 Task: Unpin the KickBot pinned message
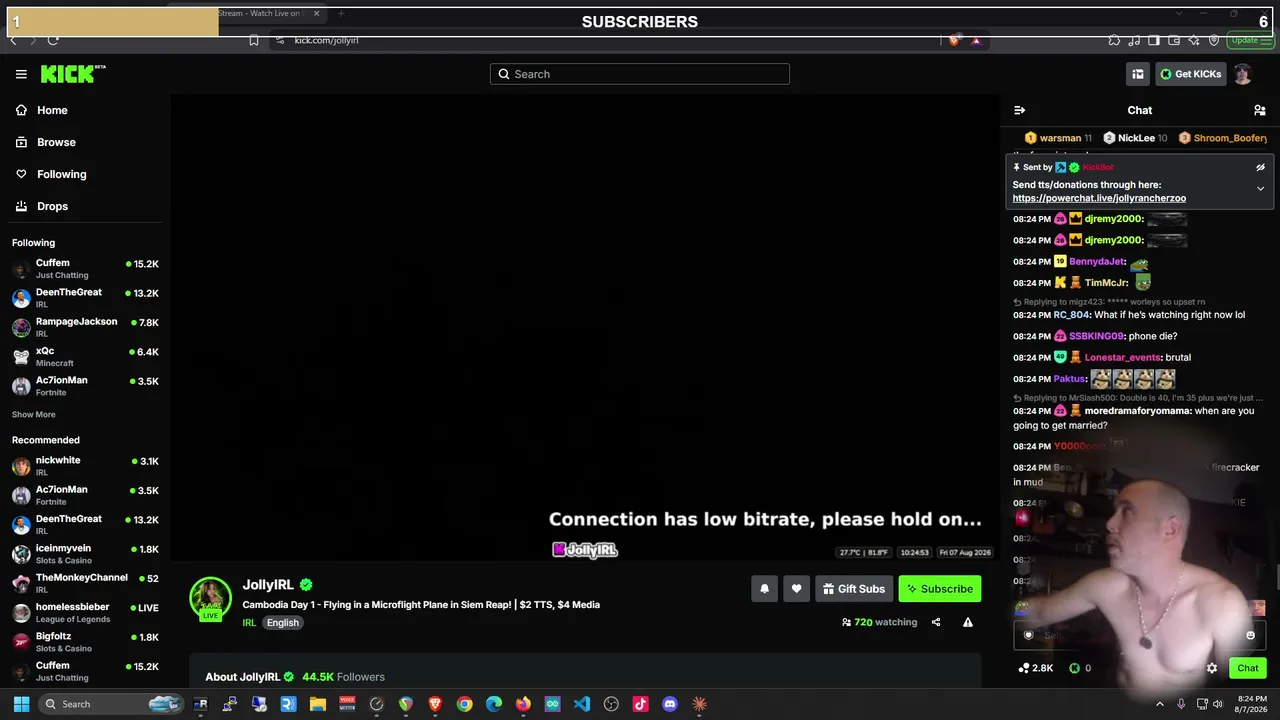[x=1261, y=167]
